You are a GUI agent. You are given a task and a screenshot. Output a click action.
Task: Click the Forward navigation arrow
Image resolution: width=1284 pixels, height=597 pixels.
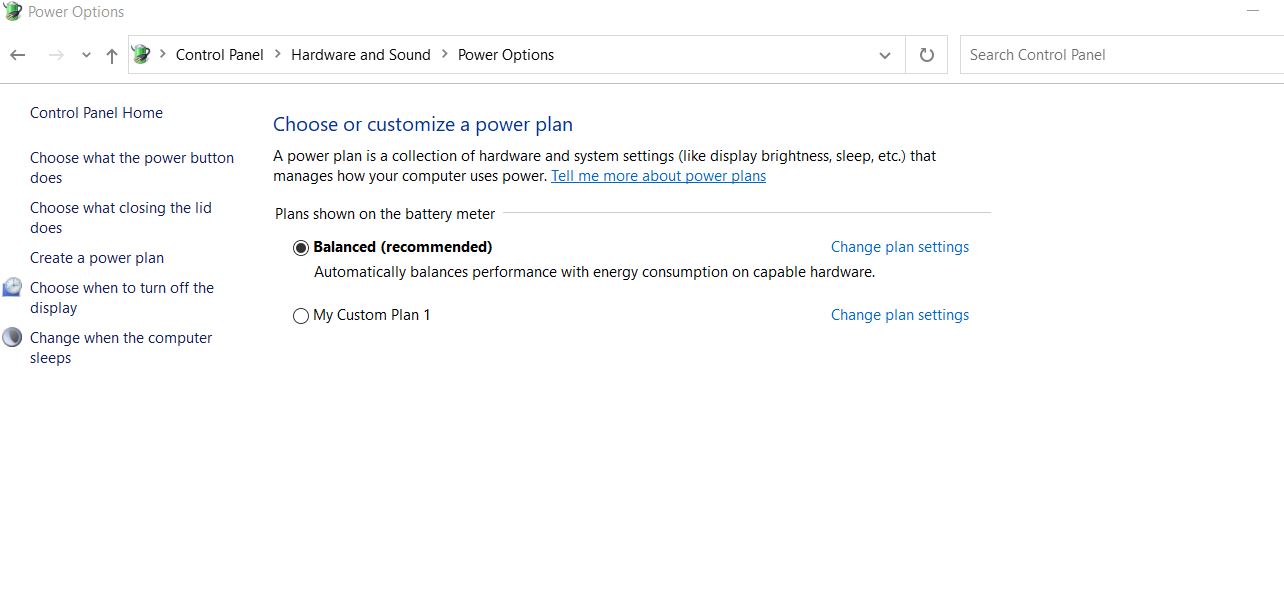[56, 55]
